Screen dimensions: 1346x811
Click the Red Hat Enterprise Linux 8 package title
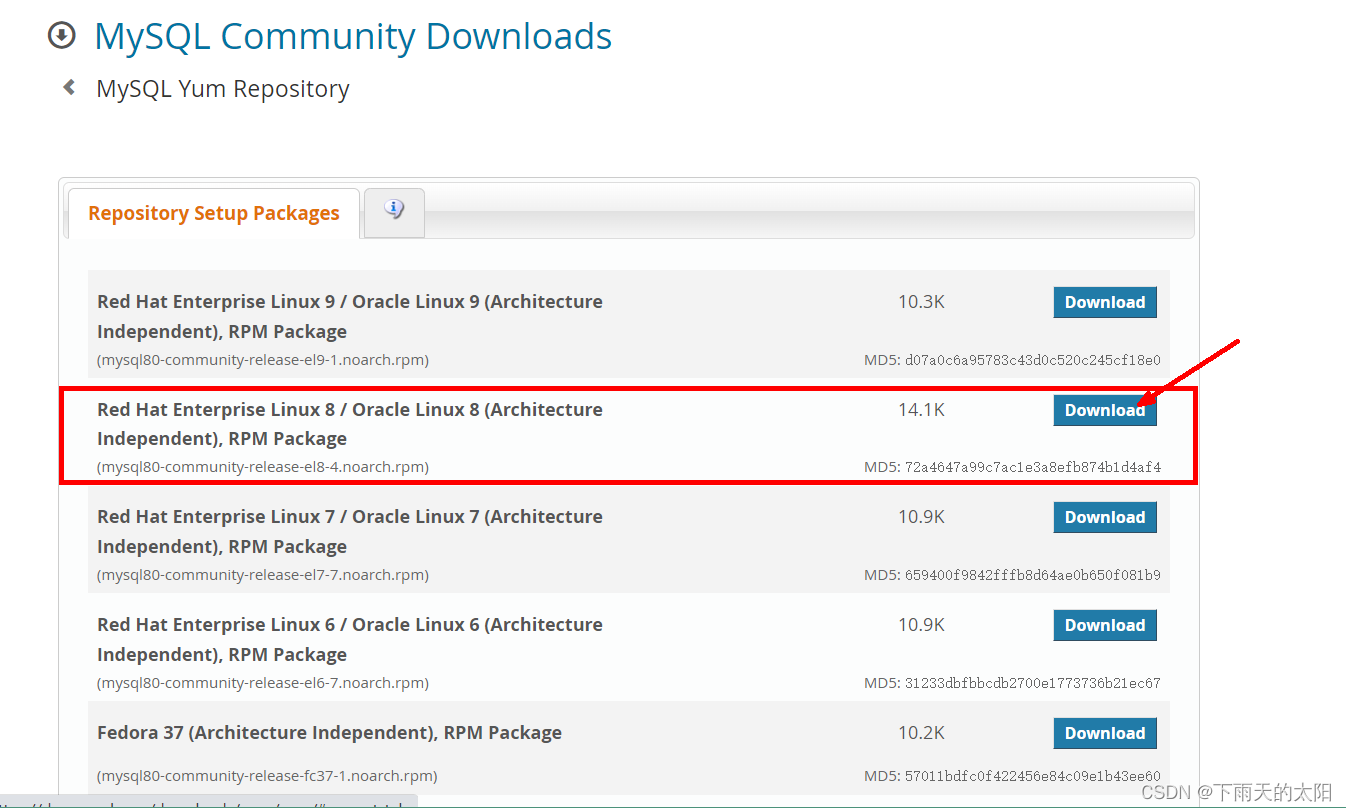coord(350,424)
